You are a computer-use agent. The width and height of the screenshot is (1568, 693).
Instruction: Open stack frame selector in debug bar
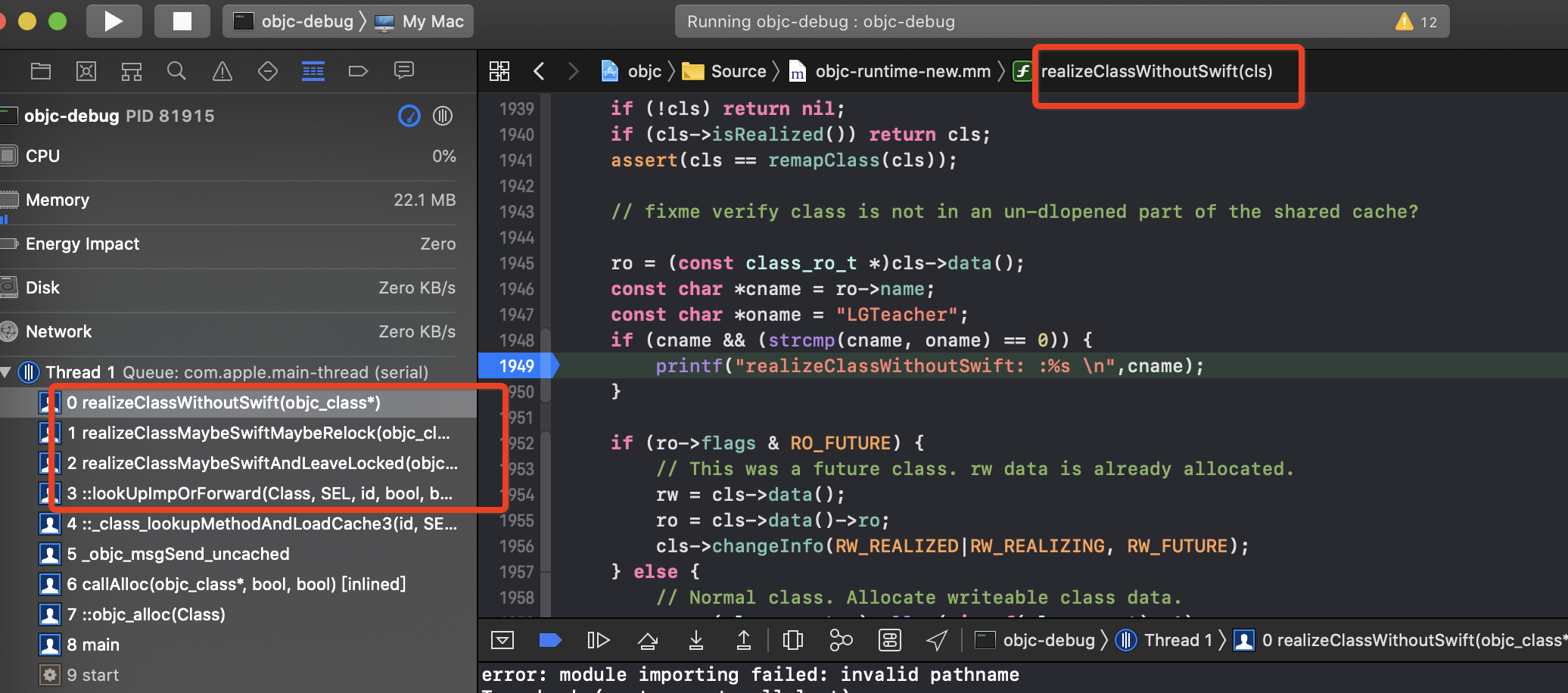coord(1401,641)
